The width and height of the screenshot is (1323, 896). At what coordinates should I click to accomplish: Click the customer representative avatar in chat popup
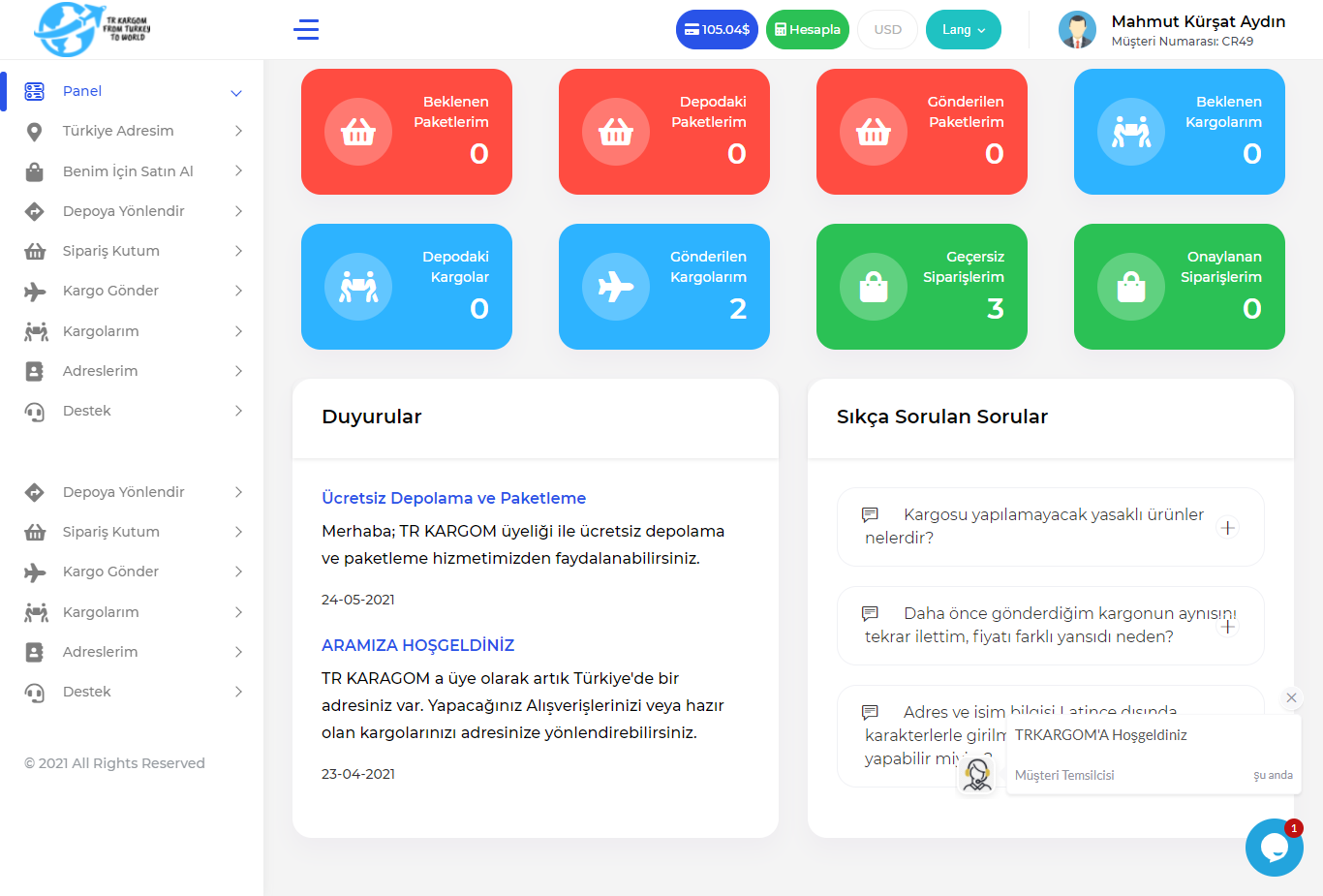pos(977,774)
